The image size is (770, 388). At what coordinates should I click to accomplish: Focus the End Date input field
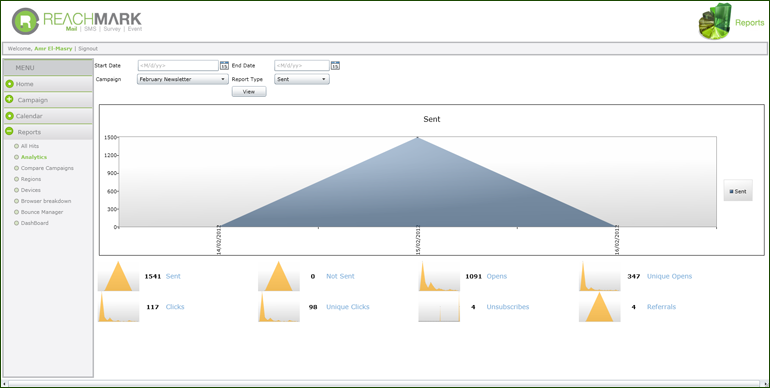click(302, 65)
